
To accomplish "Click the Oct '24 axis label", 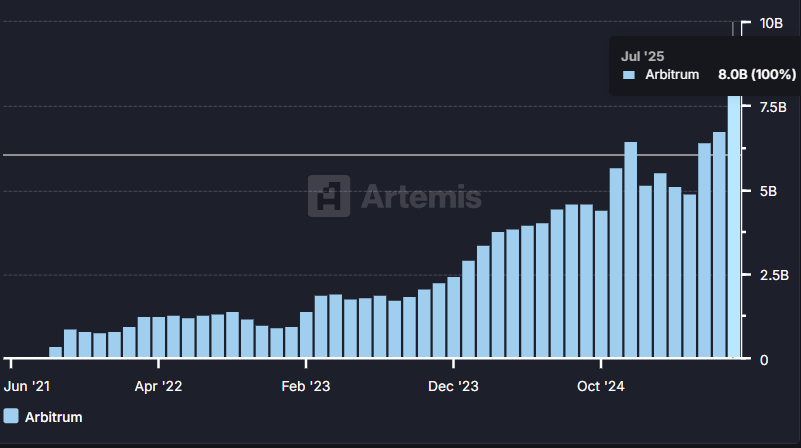I will (601, 386).
